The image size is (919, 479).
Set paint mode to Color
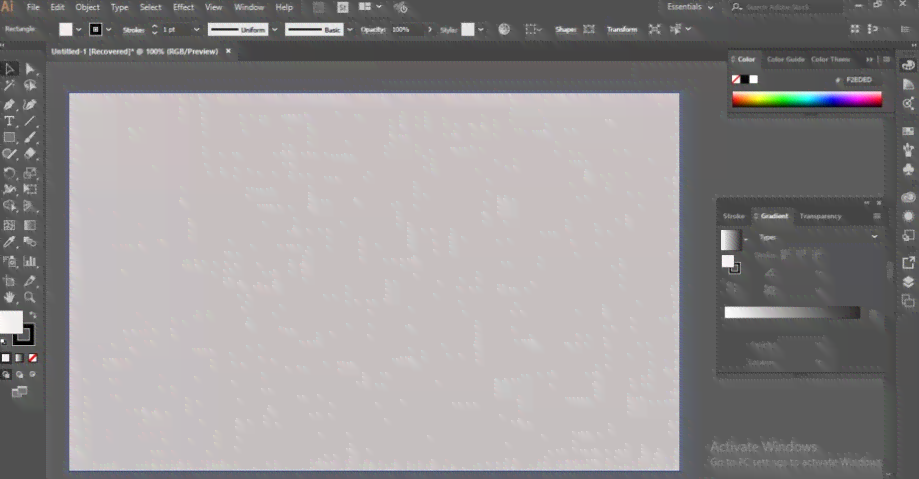[6, 358]
